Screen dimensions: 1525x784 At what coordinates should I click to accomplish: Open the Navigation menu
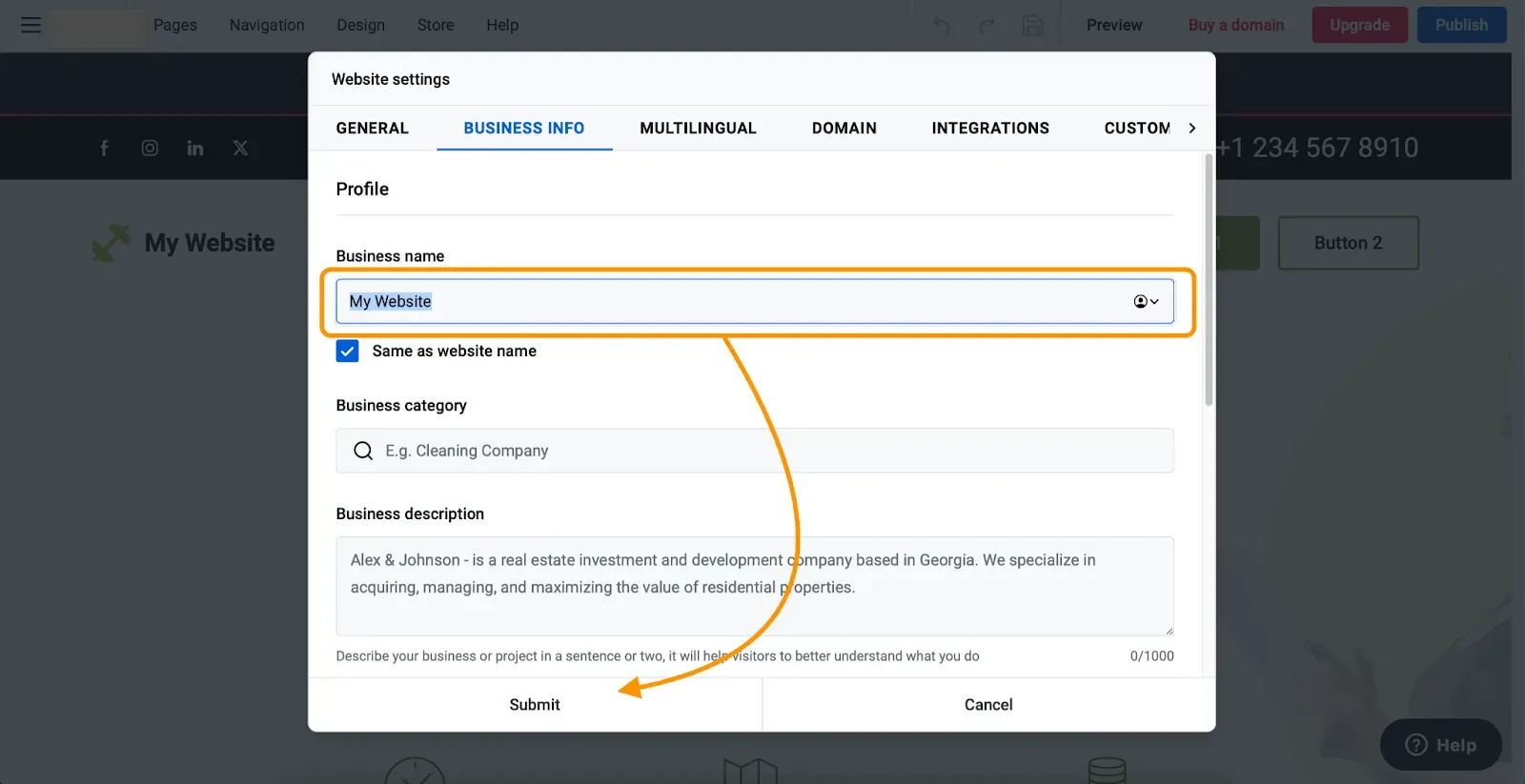point(267,25)
